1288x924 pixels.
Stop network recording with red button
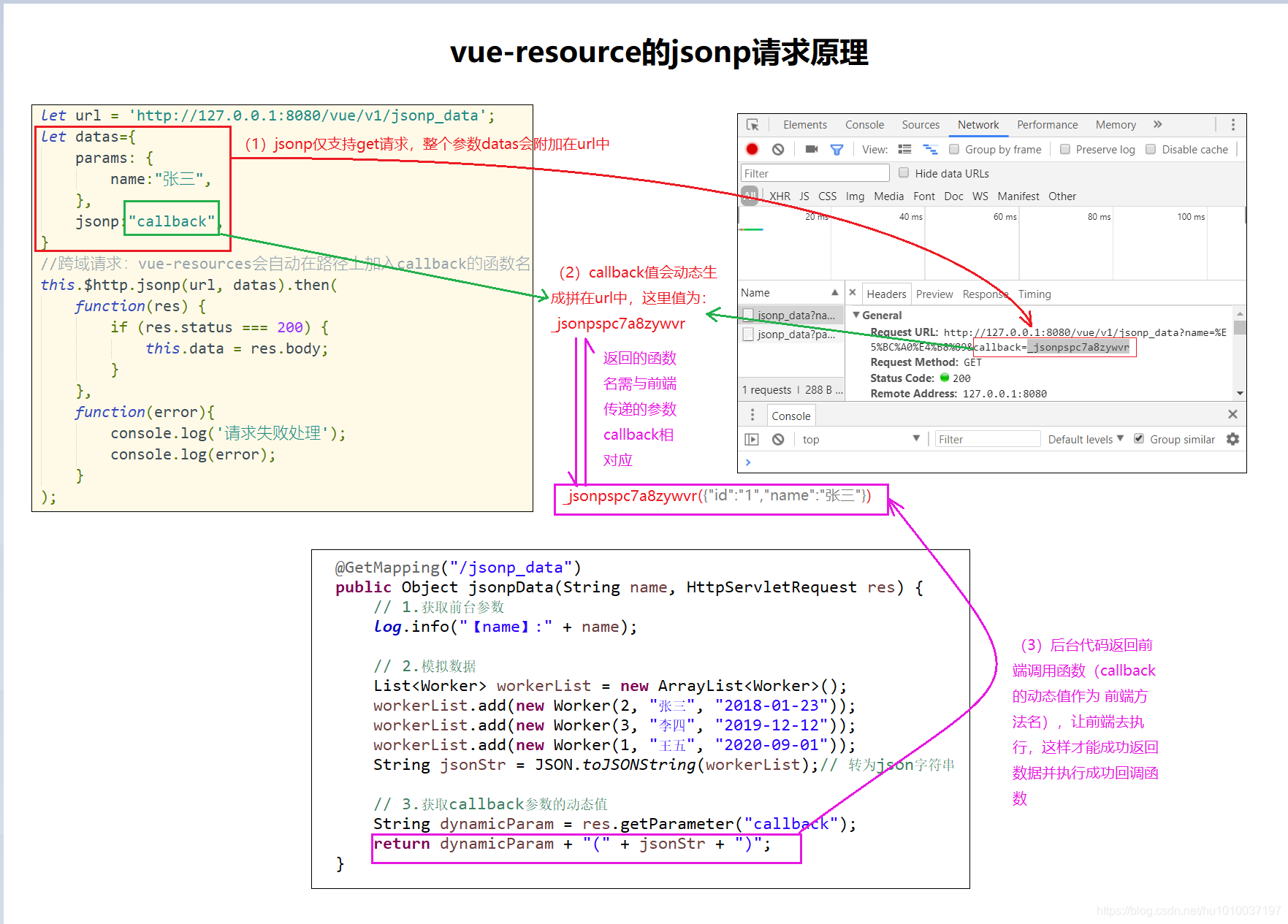pos(752,149)
